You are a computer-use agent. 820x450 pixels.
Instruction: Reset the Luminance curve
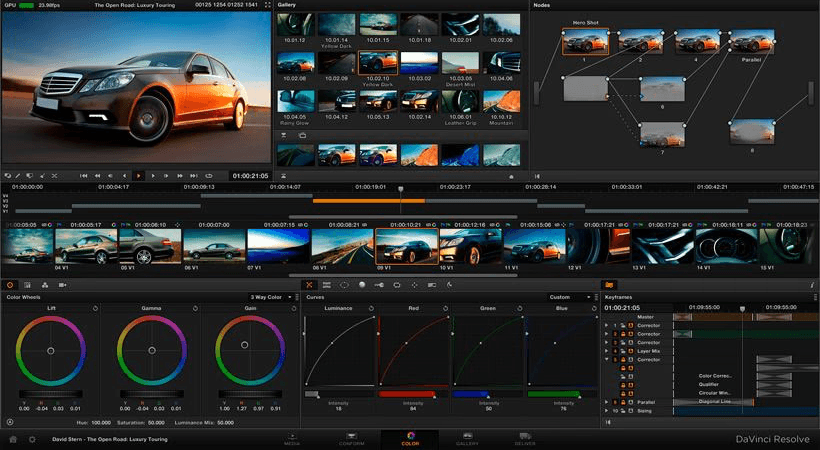point(373,309)
